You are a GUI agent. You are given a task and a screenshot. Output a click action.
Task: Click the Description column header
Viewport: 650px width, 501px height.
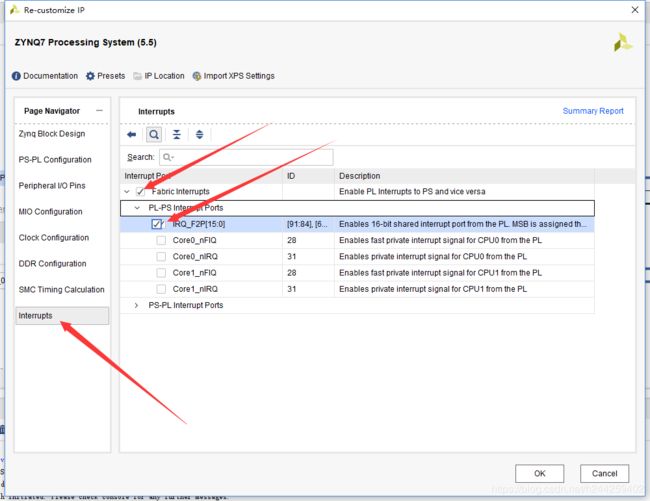[x=464, y=176]
